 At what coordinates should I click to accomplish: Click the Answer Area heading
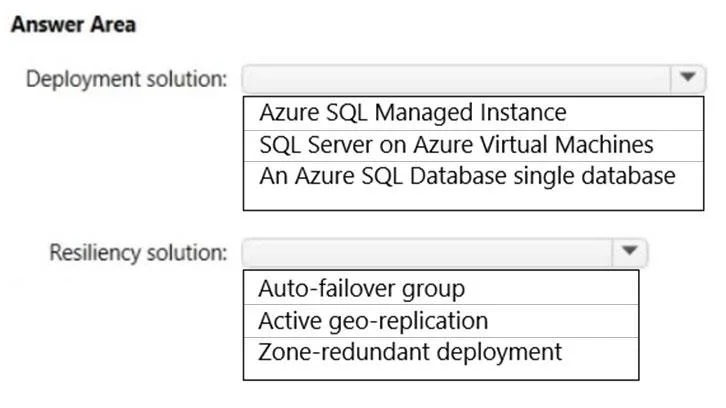coord(74,25)
